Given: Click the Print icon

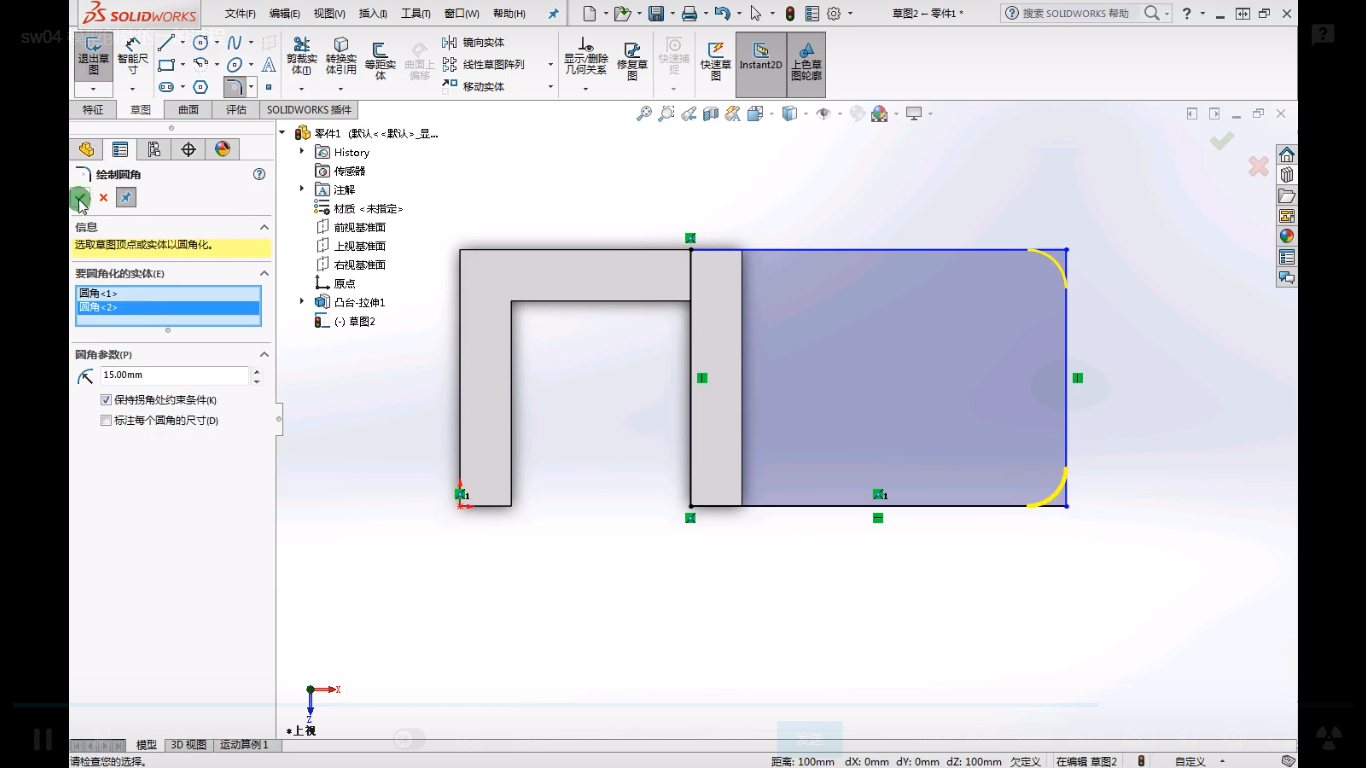Looking at the screenshot, I should [x=689, y=14].
